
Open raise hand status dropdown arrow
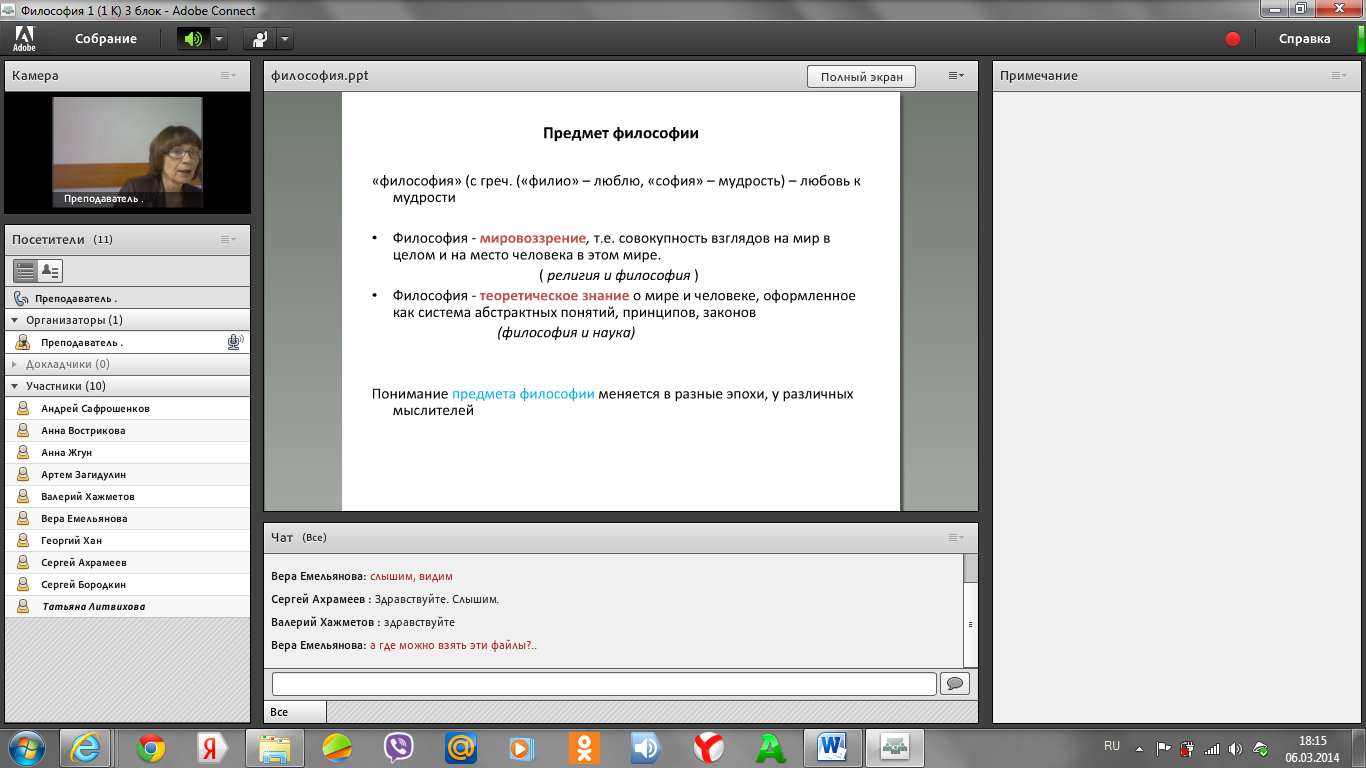(285, 39)
